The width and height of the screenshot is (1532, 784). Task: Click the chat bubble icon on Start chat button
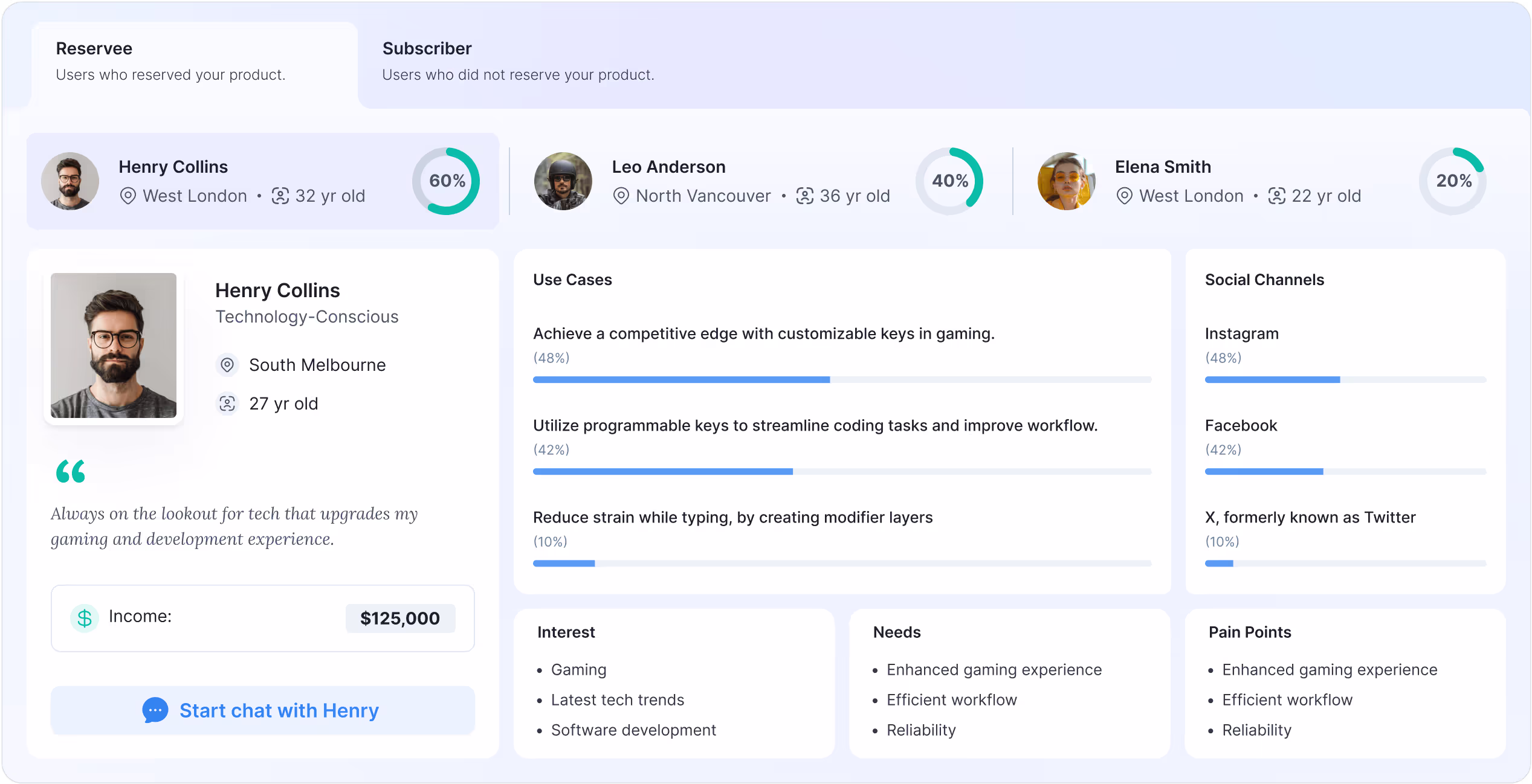155,710
